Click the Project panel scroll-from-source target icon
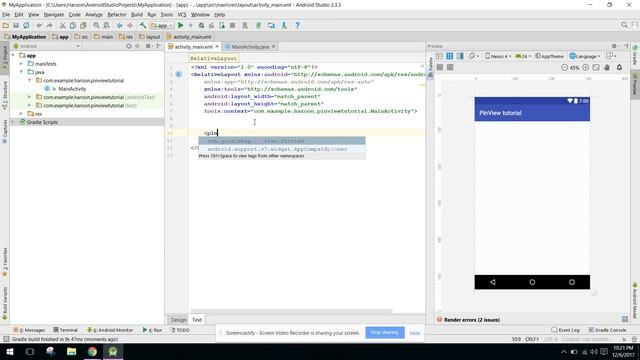 (x=129, y=46)
